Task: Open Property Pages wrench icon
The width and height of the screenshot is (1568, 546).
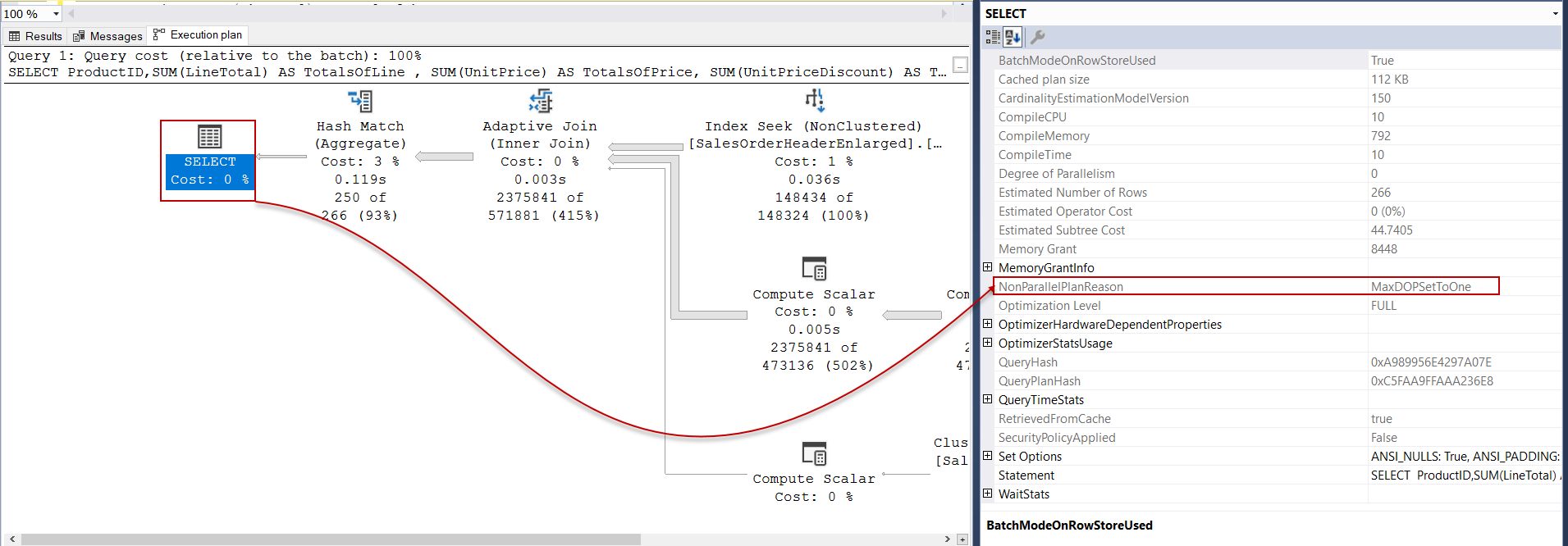Action: 1037,37
